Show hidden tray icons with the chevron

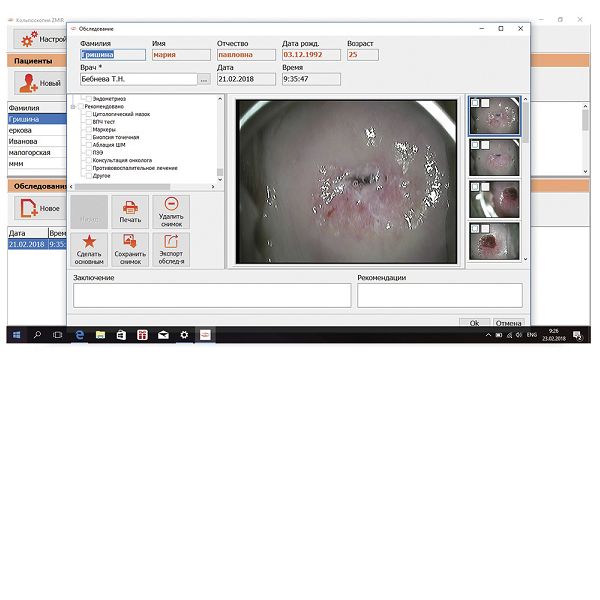[x=488, y=335]
